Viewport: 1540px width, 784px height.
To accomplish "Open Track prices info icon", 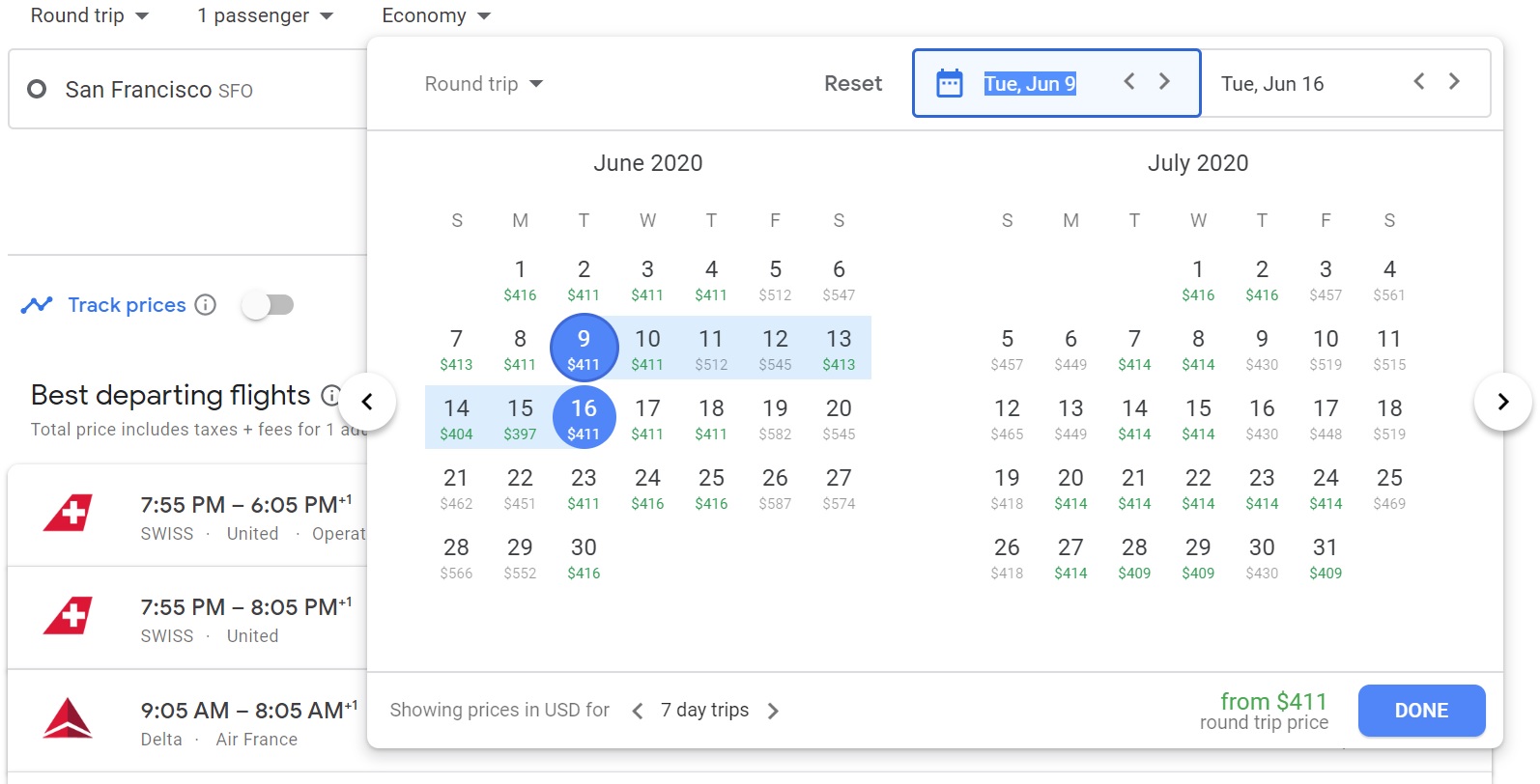I will (x=205, y=305).
